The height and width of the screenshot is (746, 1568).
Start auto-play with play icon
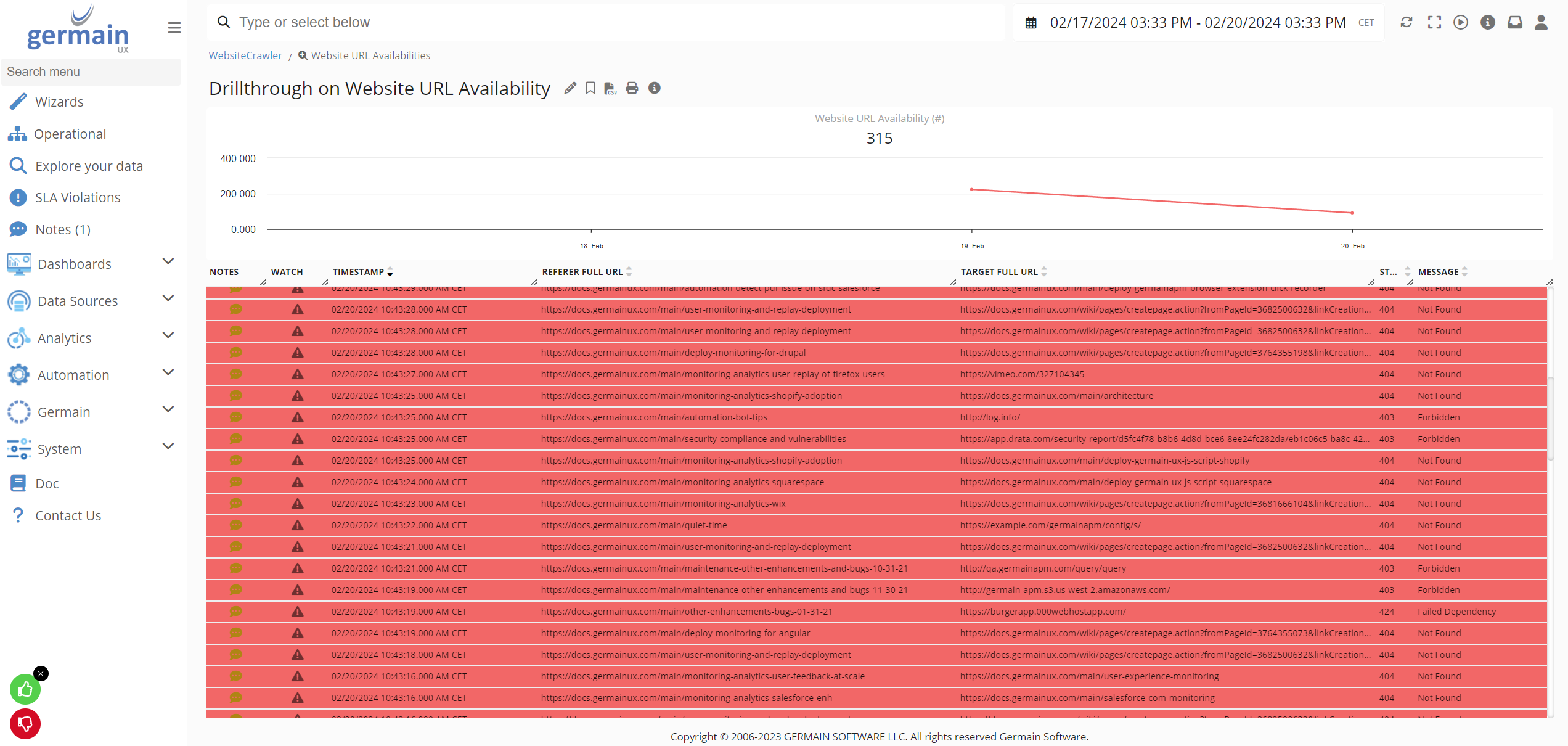click(x=1461, y=23)
